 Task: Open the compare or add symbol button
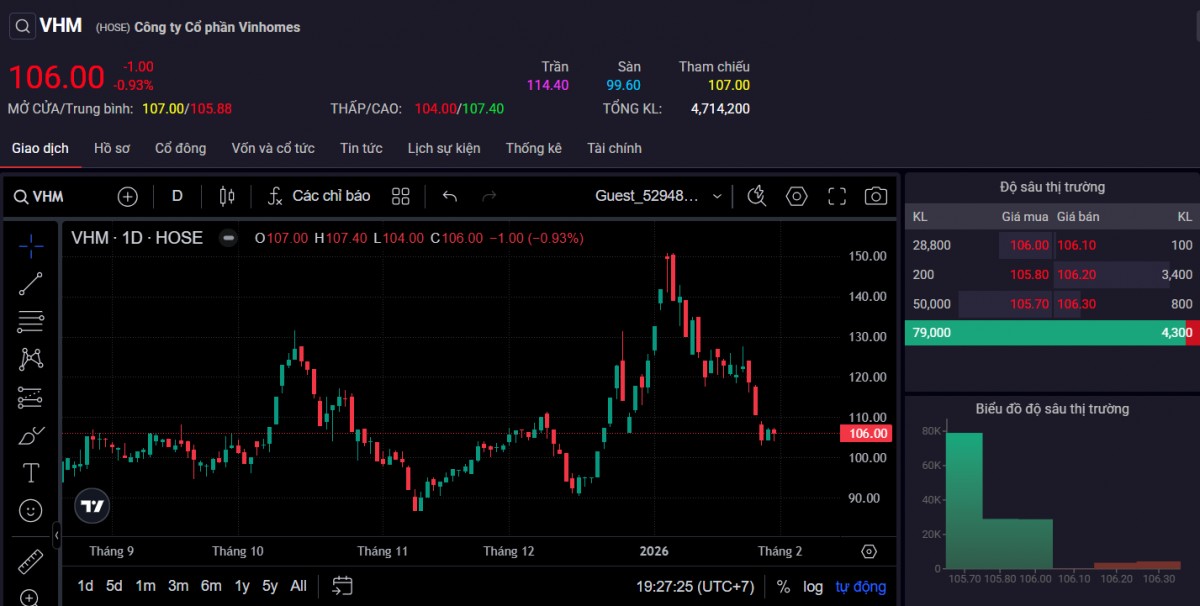coord(128,196)
